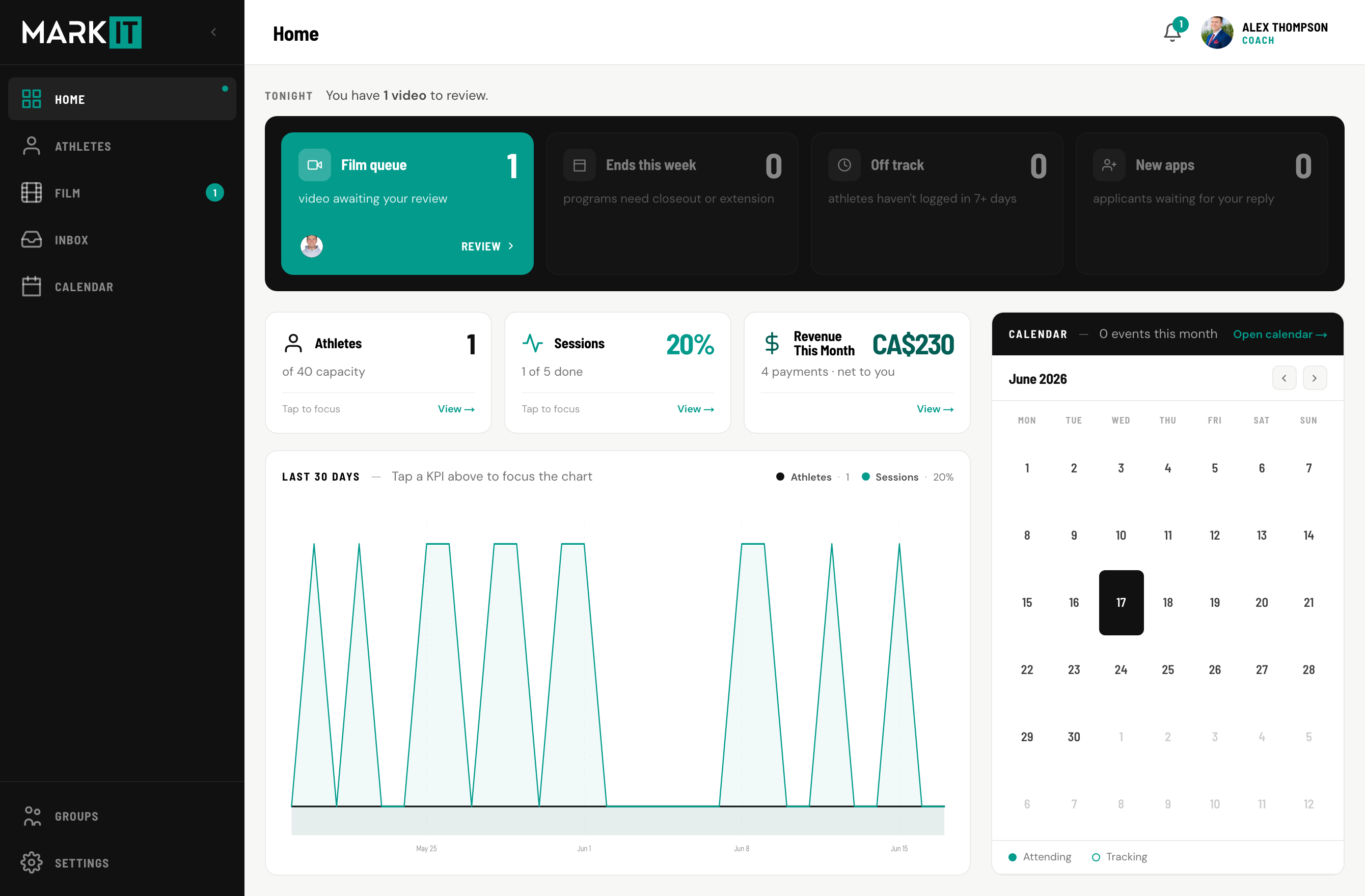Click the Home grid icon
This screenshot has width=1365, height=896.
pos(32,99)
